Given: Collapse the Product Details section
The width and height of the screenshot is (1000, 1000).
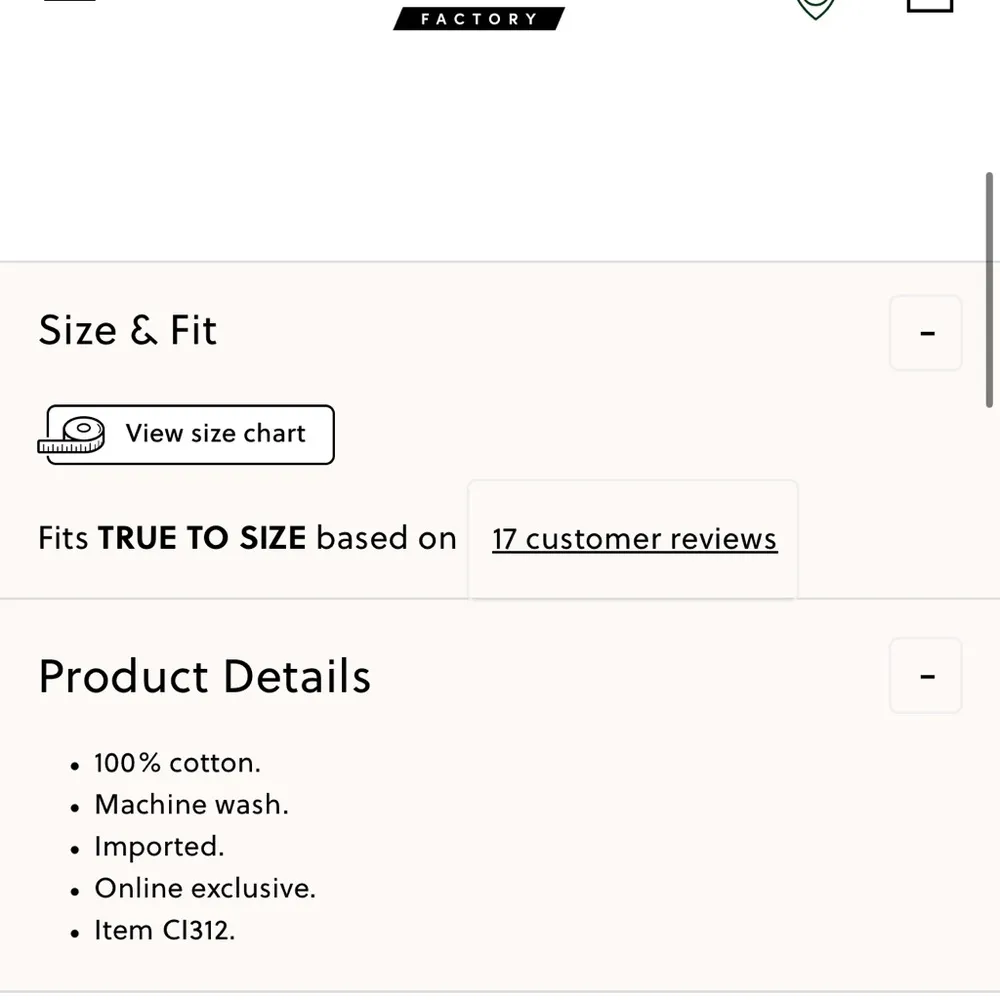Looking at the screenshot, I should (x=925, y=675).
